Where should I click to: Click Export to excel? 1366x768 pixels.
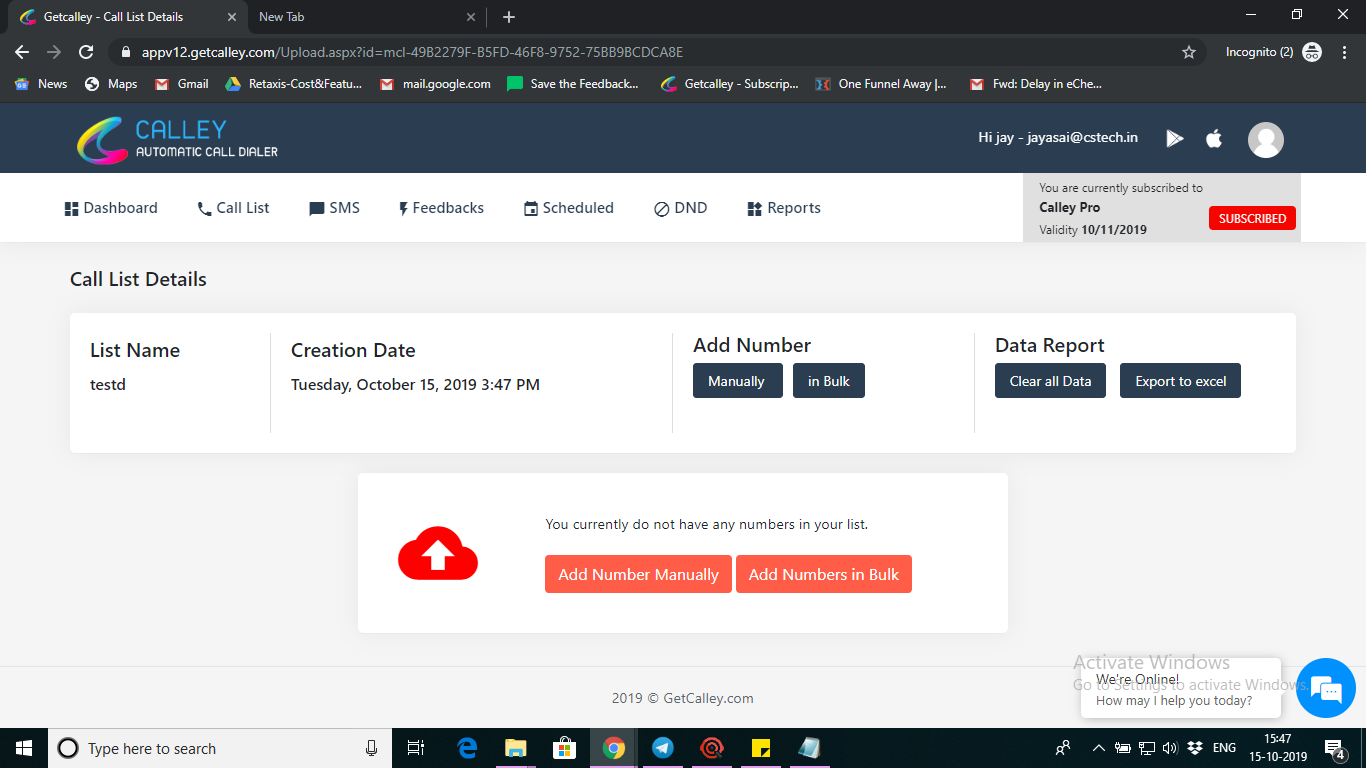(1181, 381)
